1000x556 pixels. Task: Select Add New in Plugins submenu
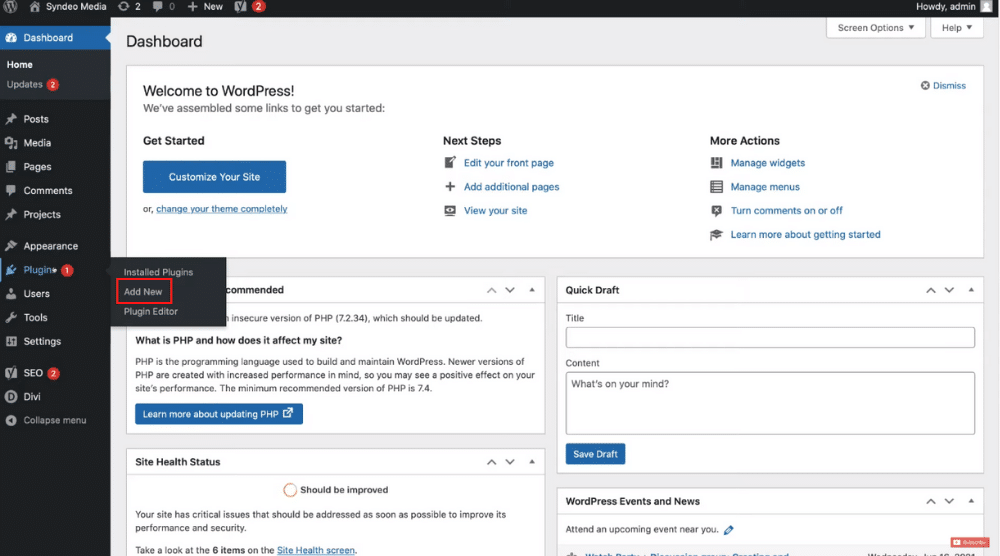tap(143, 291)
